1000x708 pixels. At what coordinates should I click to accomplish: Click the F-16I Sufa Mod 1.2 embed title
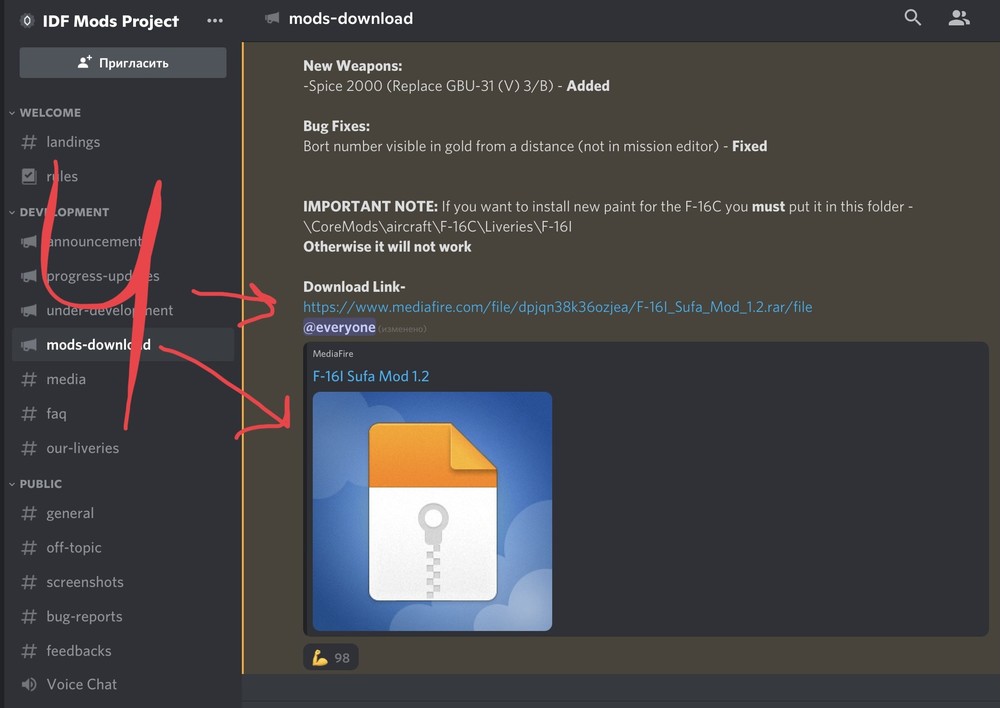point(371,376)
